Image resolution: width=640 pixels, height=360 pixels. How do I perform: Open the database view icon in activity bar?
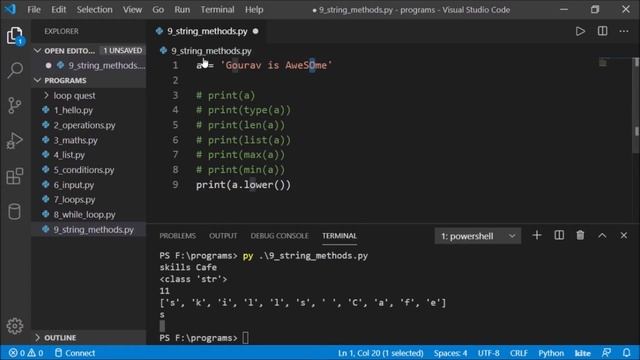click(15, 212)
